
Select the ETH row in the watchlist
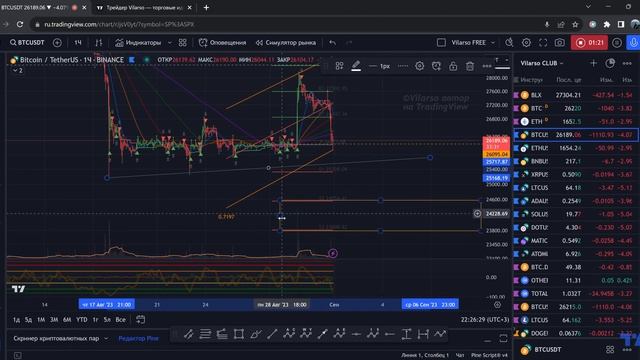coord(576,121)
